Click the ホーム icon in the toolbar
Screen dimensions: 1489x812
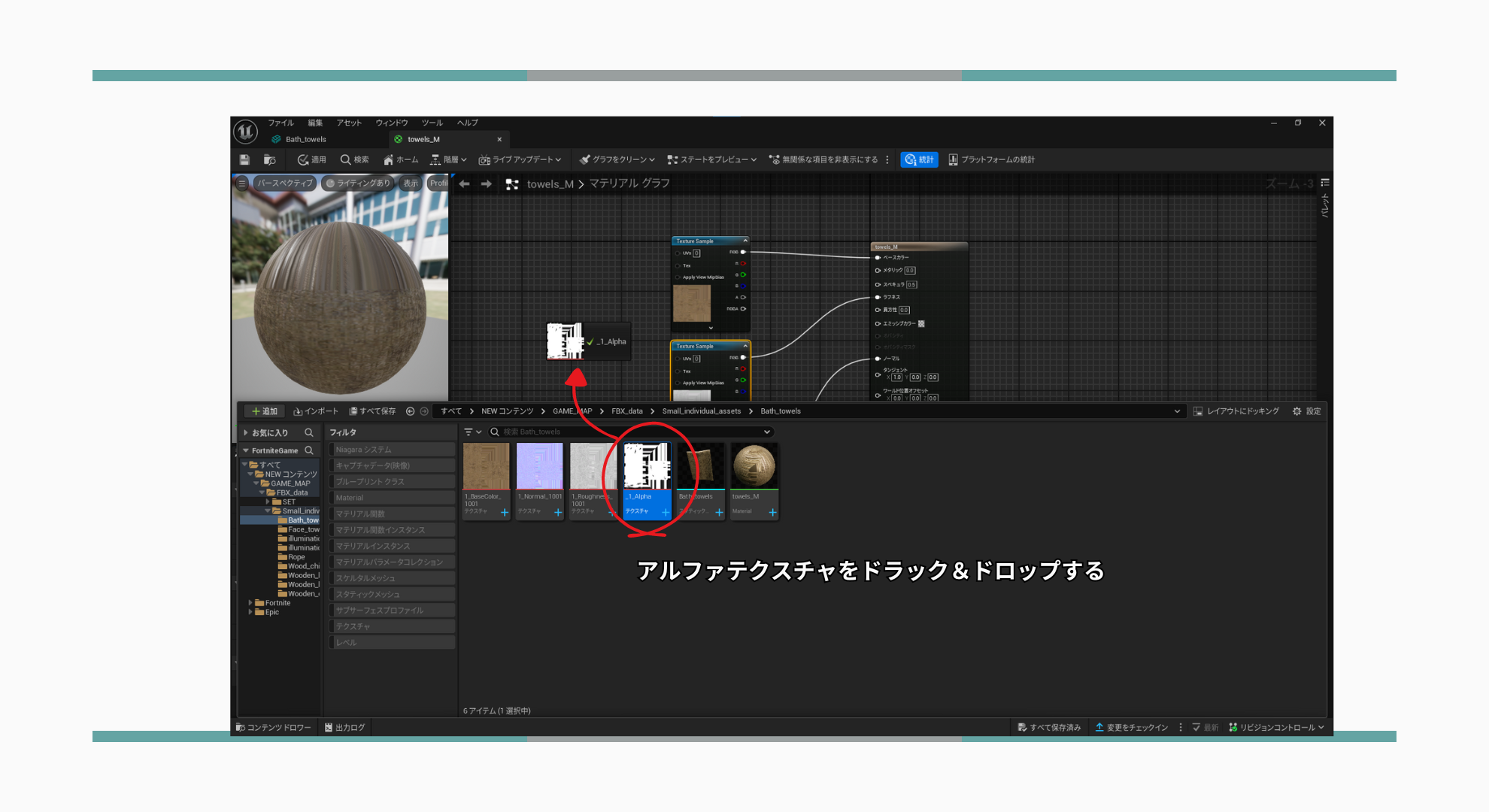tap(399, 159)
